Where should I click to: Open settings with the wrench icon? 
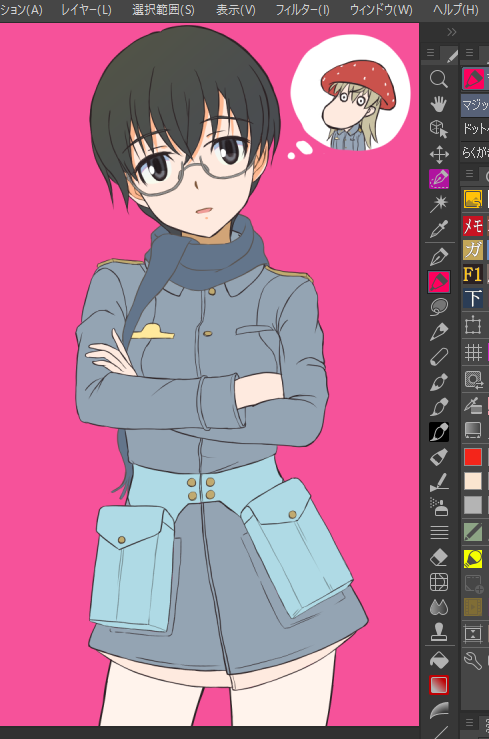click(x=473, y=661)
